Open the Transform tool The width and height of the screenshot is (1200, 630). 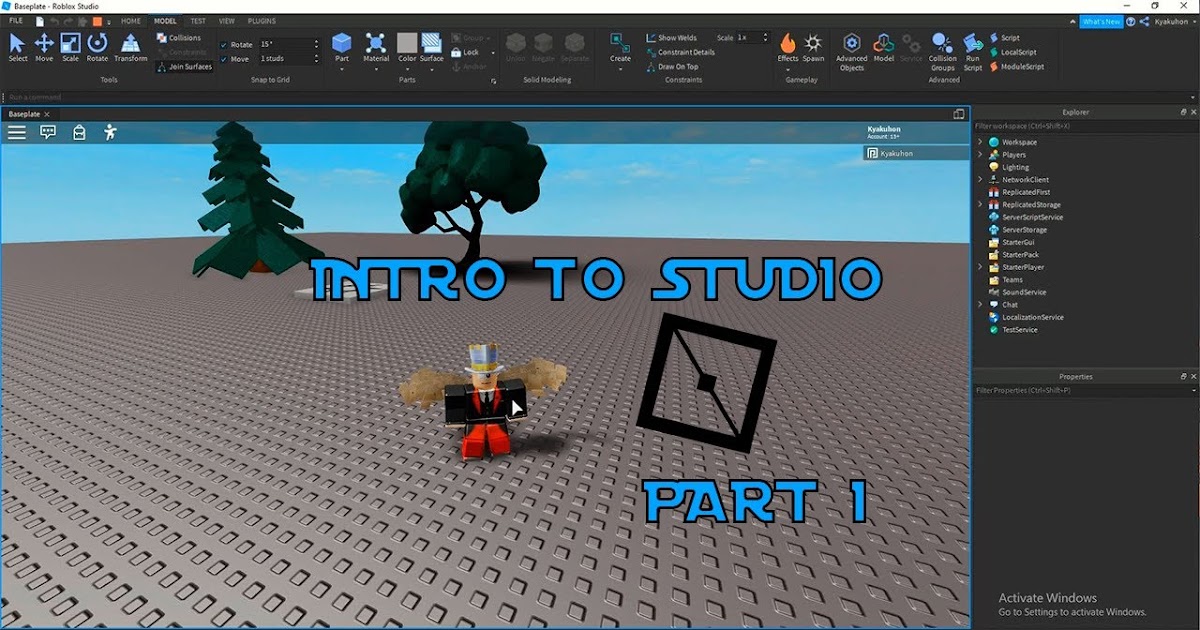131,47
